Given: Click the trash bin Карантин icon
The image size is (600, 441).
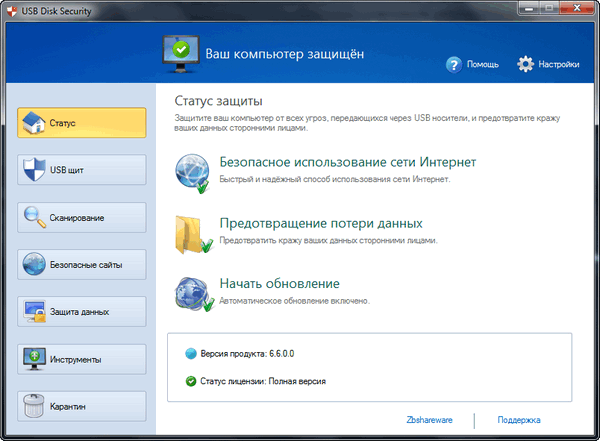Looking at the screenshot, I should pos(34,406).
